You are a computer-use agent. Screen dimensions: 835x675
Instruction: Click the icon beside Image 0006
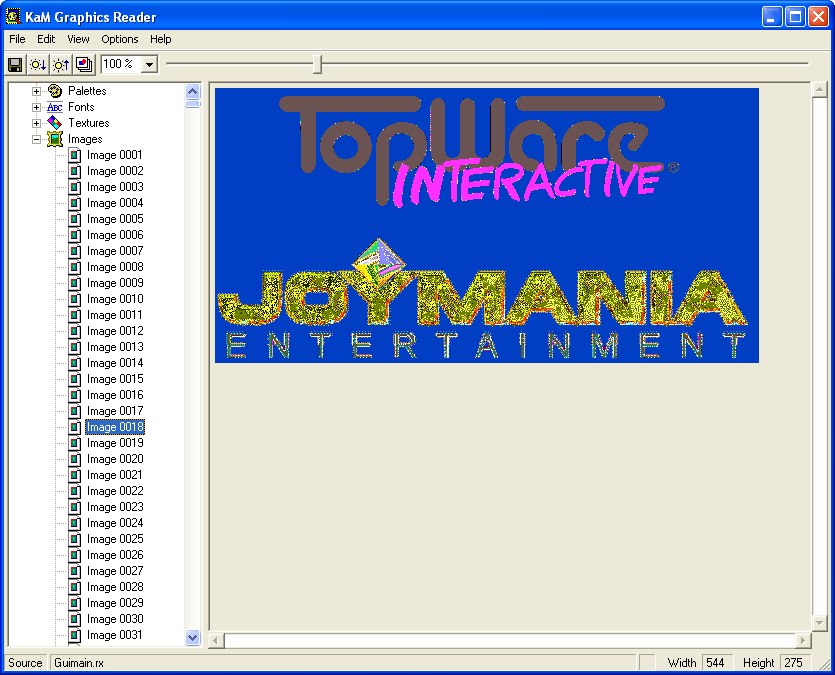(x=75, y=235)
